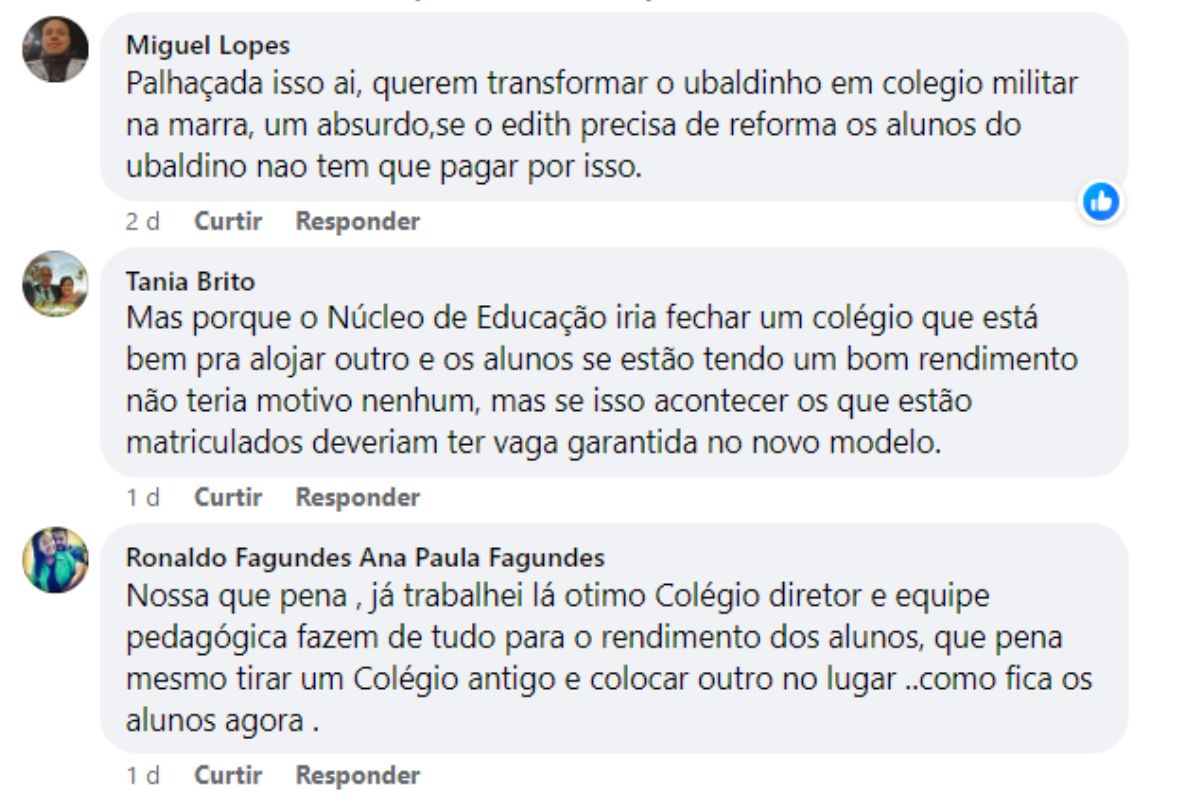Click Responder below Tania Brito's comment
Viewport: 1200px width, 800px height.
(x=357, y=497)
